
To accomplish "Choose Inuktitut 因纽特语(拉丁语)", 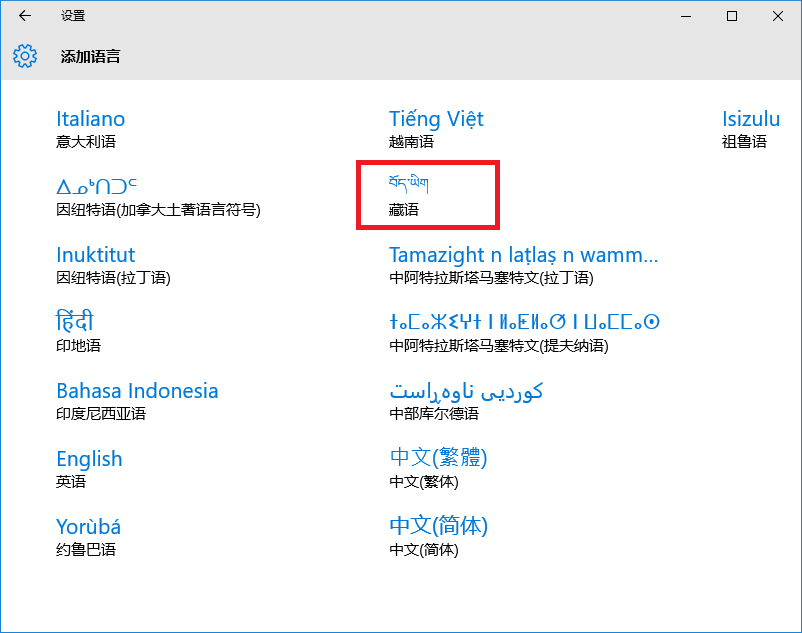I will (113, 265).
